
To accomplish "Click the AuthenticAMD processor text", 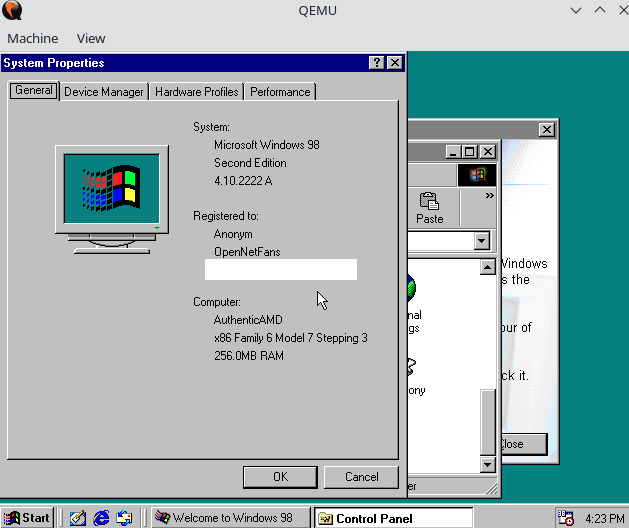I will [x=248, y=320].
